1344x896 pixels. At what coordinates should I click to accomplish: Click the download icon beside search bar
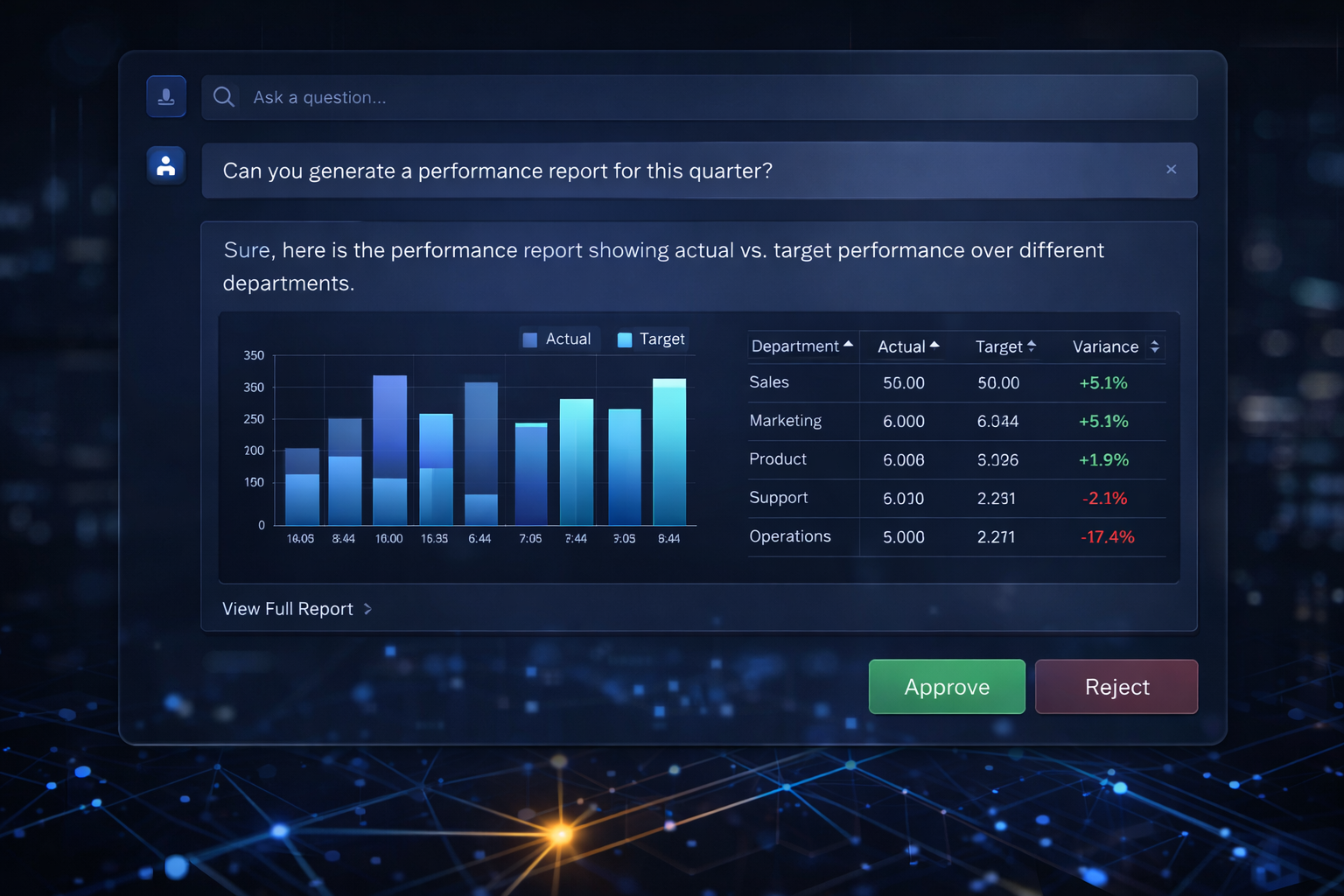point(166,96)
